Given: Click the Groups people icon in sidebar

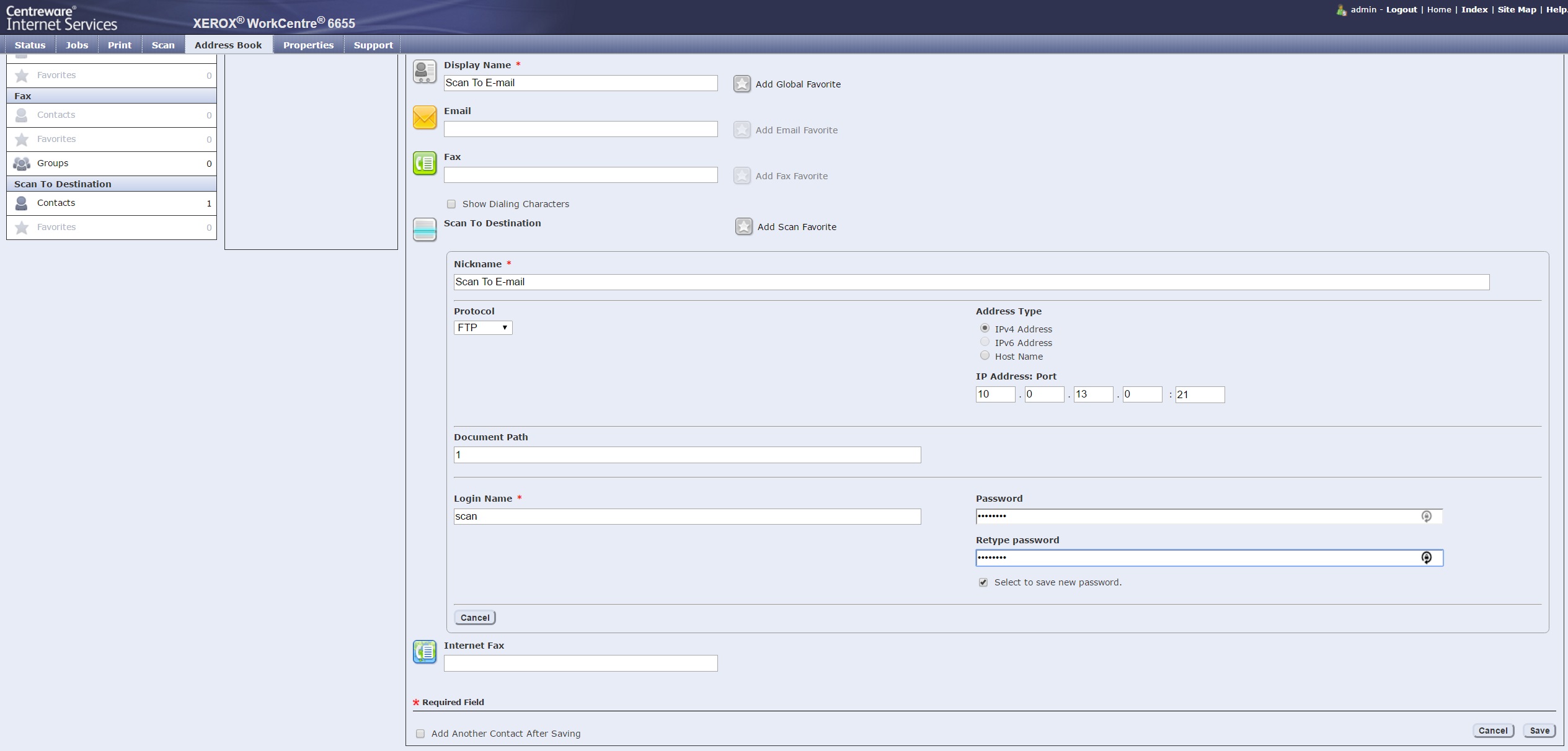Looking at the screenshot, I should click(22, 164).
